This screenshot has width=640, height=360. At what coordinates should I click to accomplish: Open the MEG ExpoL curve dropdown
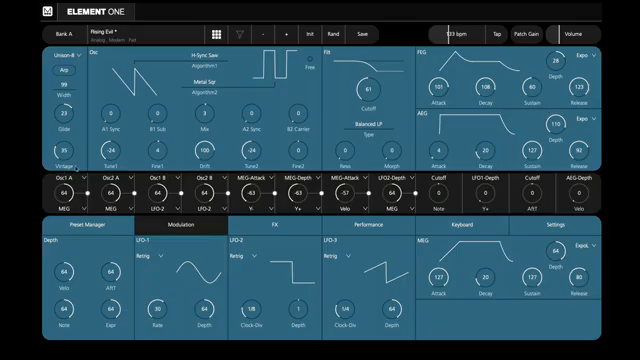[586, 246]
